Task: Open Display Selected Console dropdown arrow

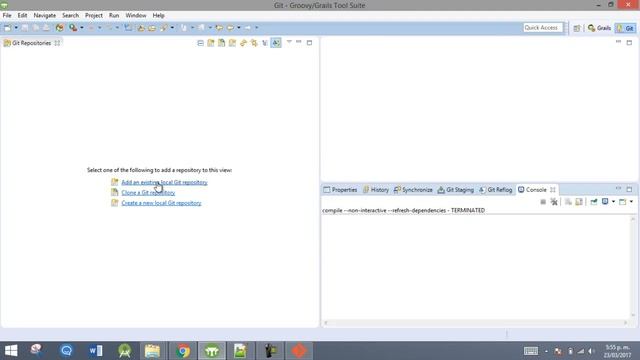Action: click(613, 202)
